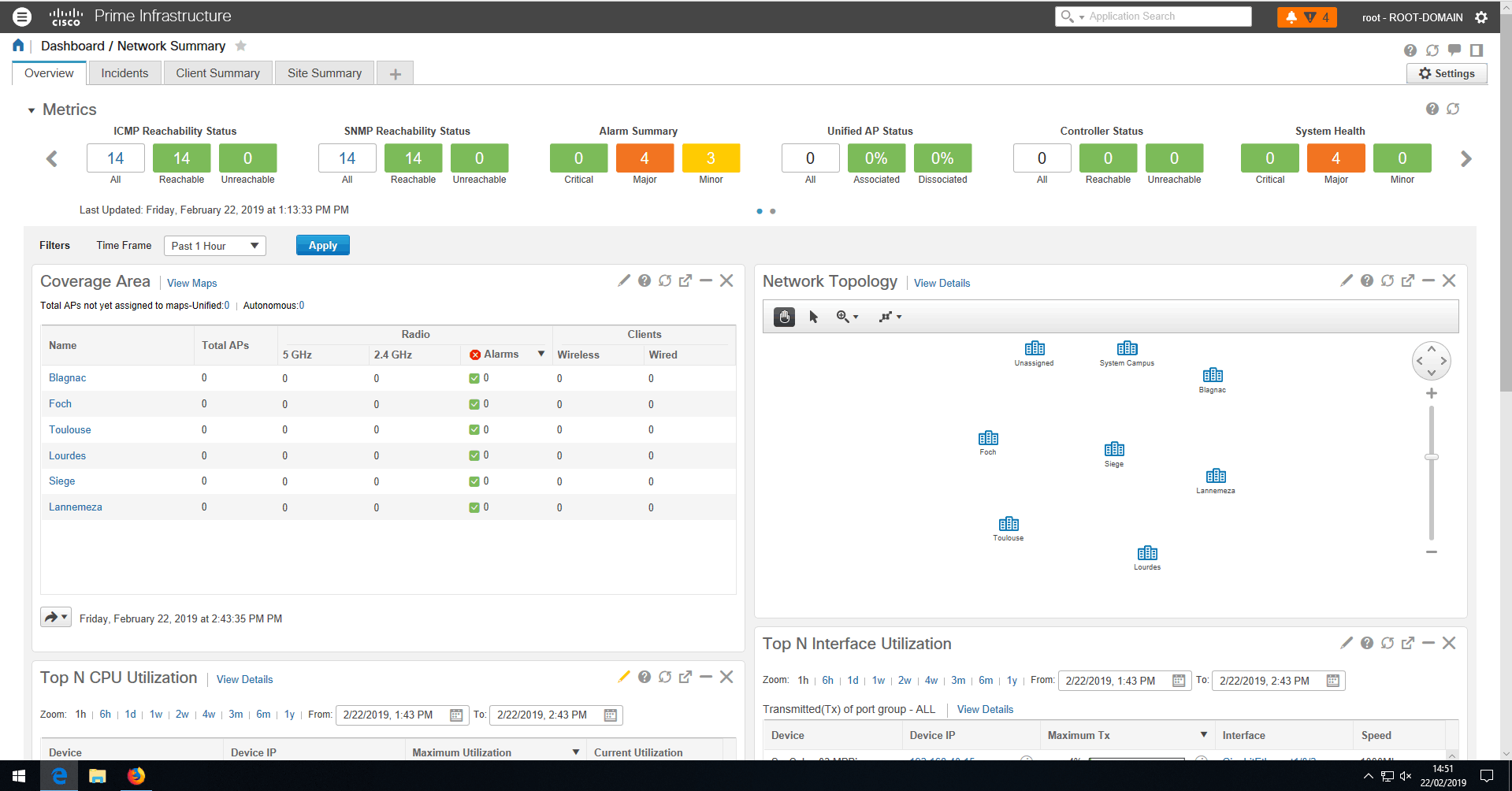Switch to the Client Summary tab
The image size is (1512, 791).
(x=217, y=73)
